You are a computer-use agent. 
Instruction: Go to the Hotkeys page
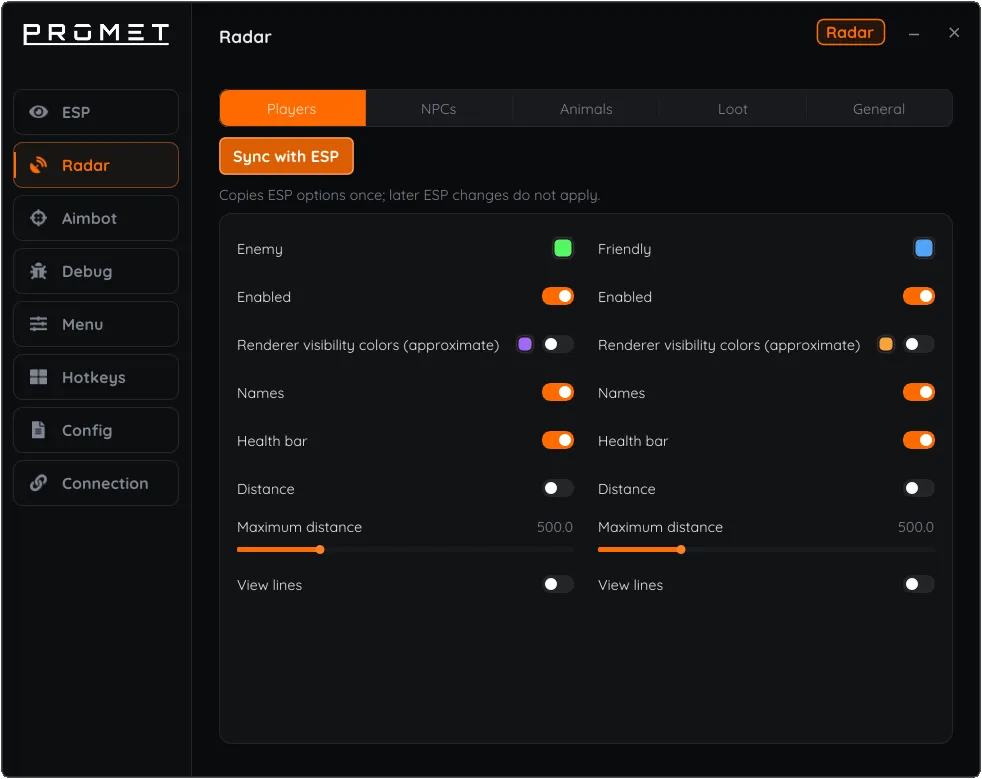pos(96,377)
